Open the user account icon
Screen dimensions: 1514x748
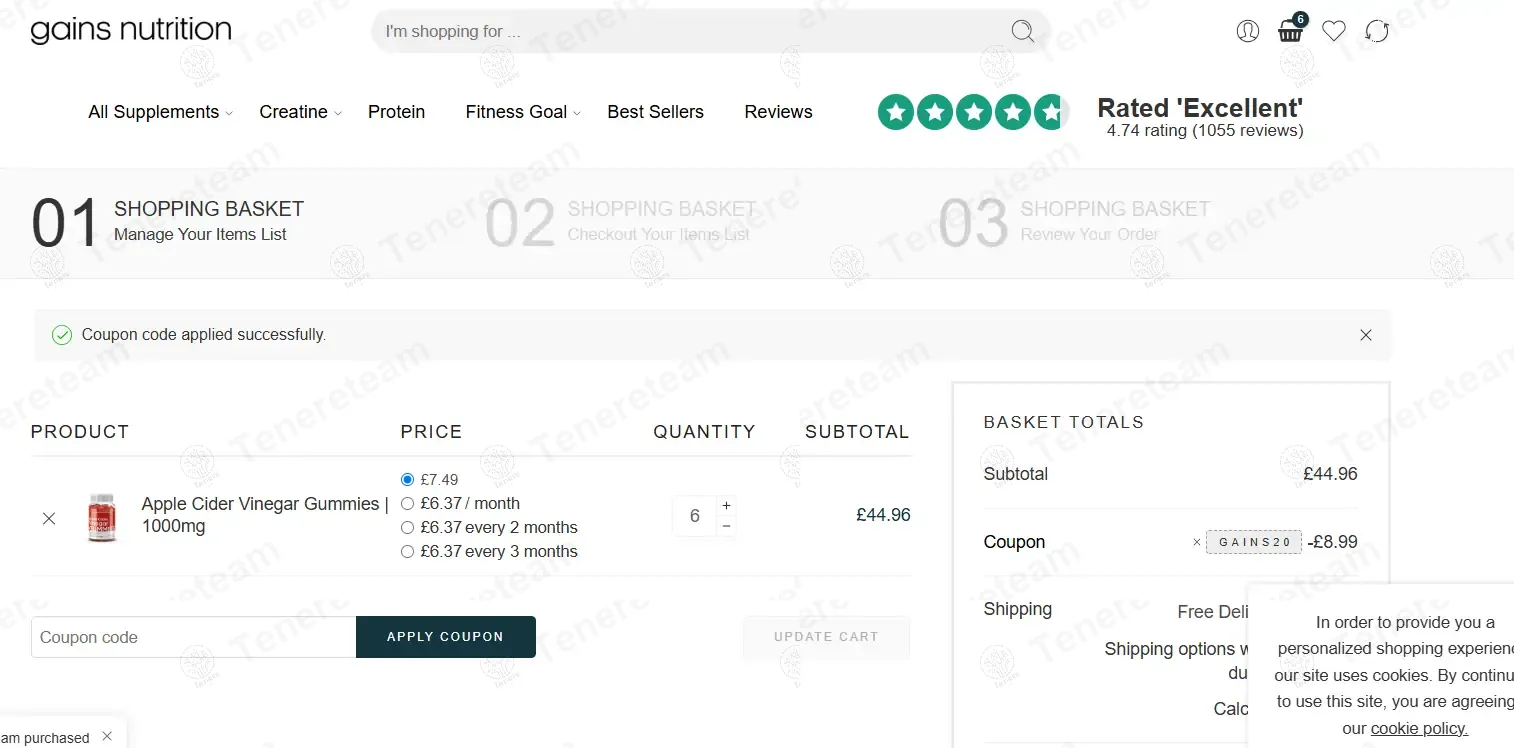[x=1247, y=31]
